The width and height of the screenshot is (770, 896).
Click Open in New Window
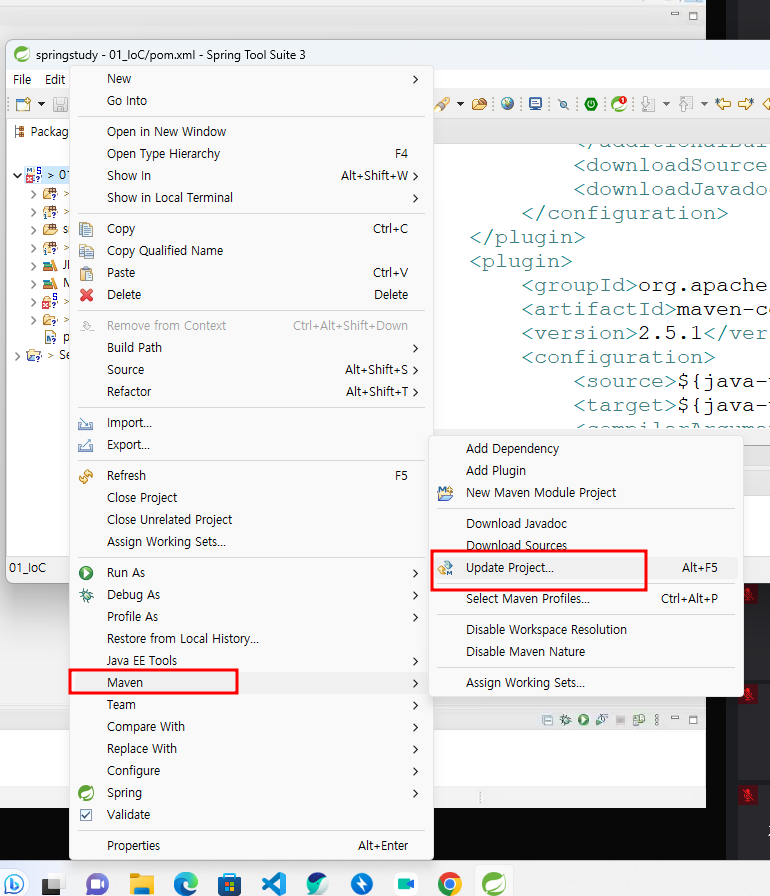(166, 132)
